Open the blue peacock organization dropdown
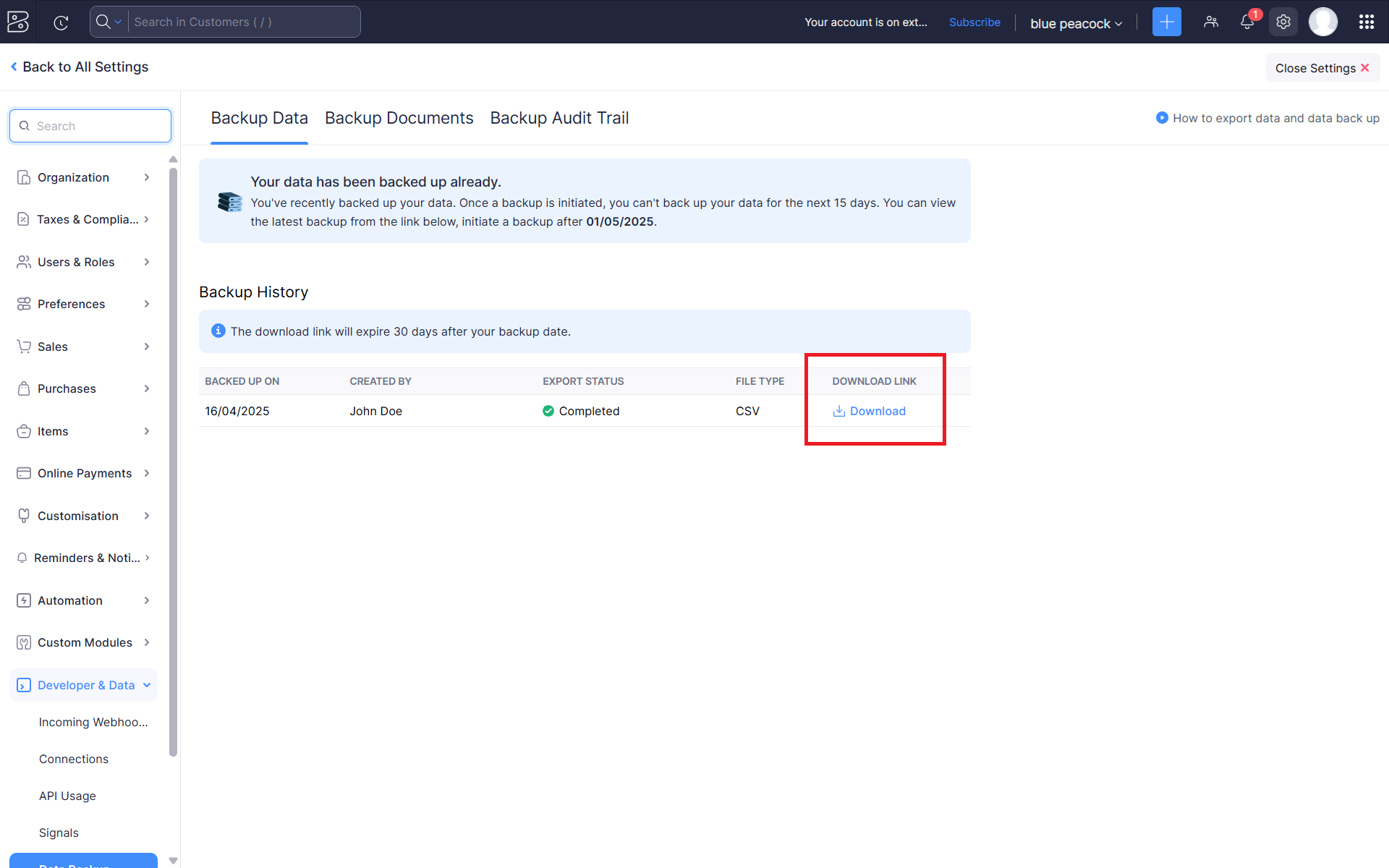Viewport: 1389px width, 868px height. 1076,23
